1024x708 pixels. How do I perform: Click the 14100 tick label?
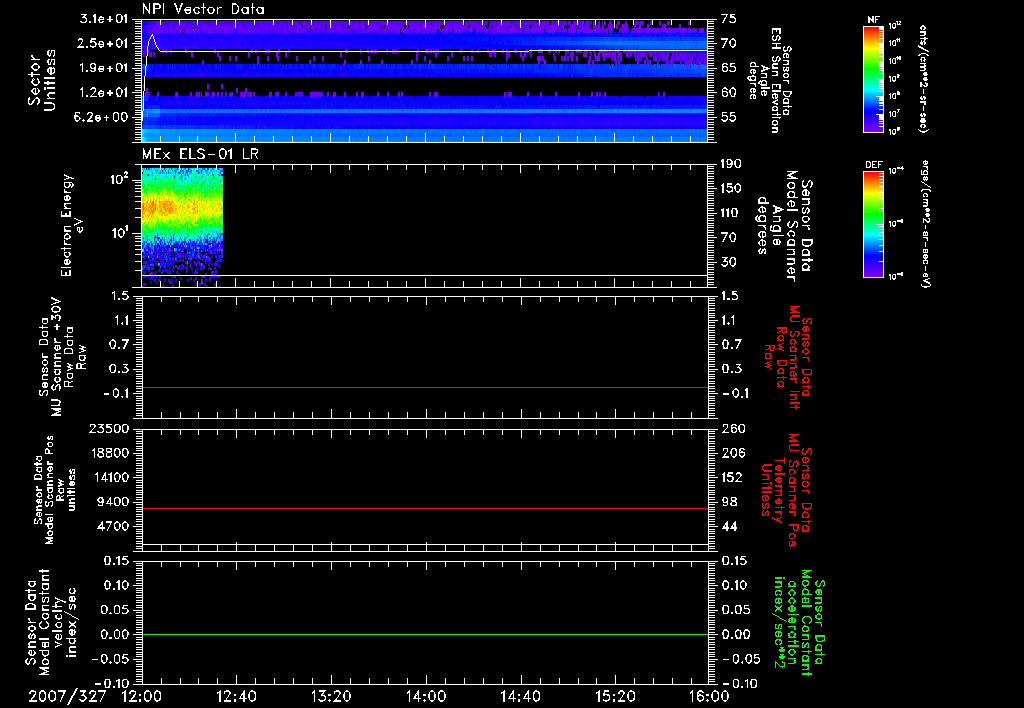click(x=110, y=477)
